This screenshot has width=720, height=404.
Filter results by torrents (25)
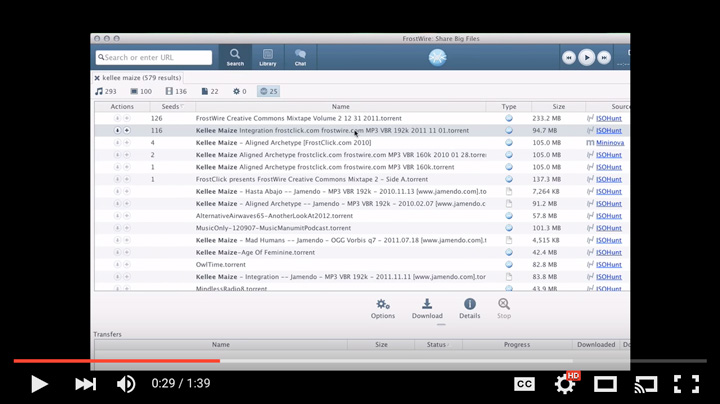[x=268, y=91]
